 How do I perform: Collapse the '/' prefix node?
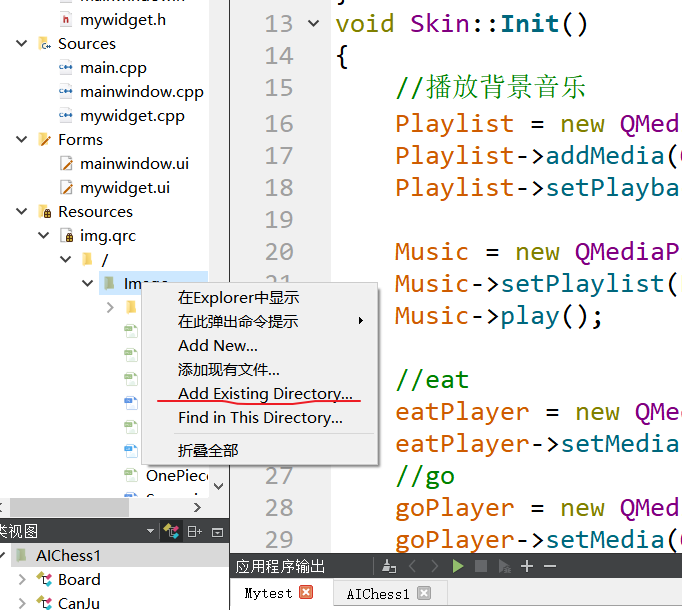point(65,259)
